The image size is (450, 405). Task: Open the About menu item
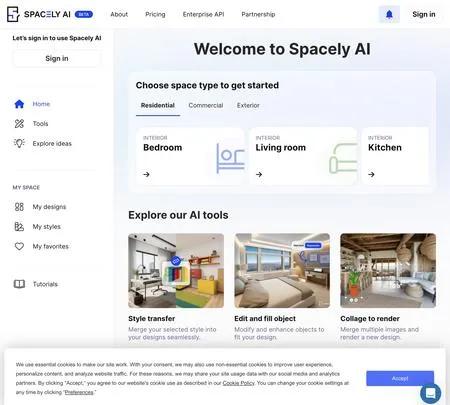pos(119,14)
